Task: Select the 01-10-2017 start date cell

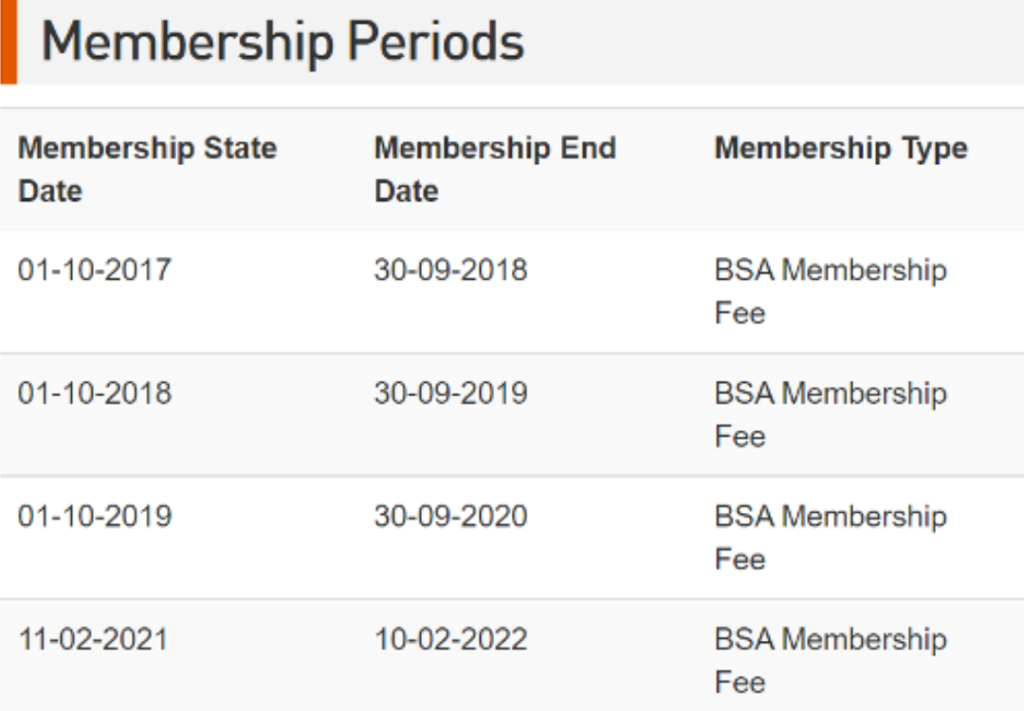Action: click(x=94, y=270)
